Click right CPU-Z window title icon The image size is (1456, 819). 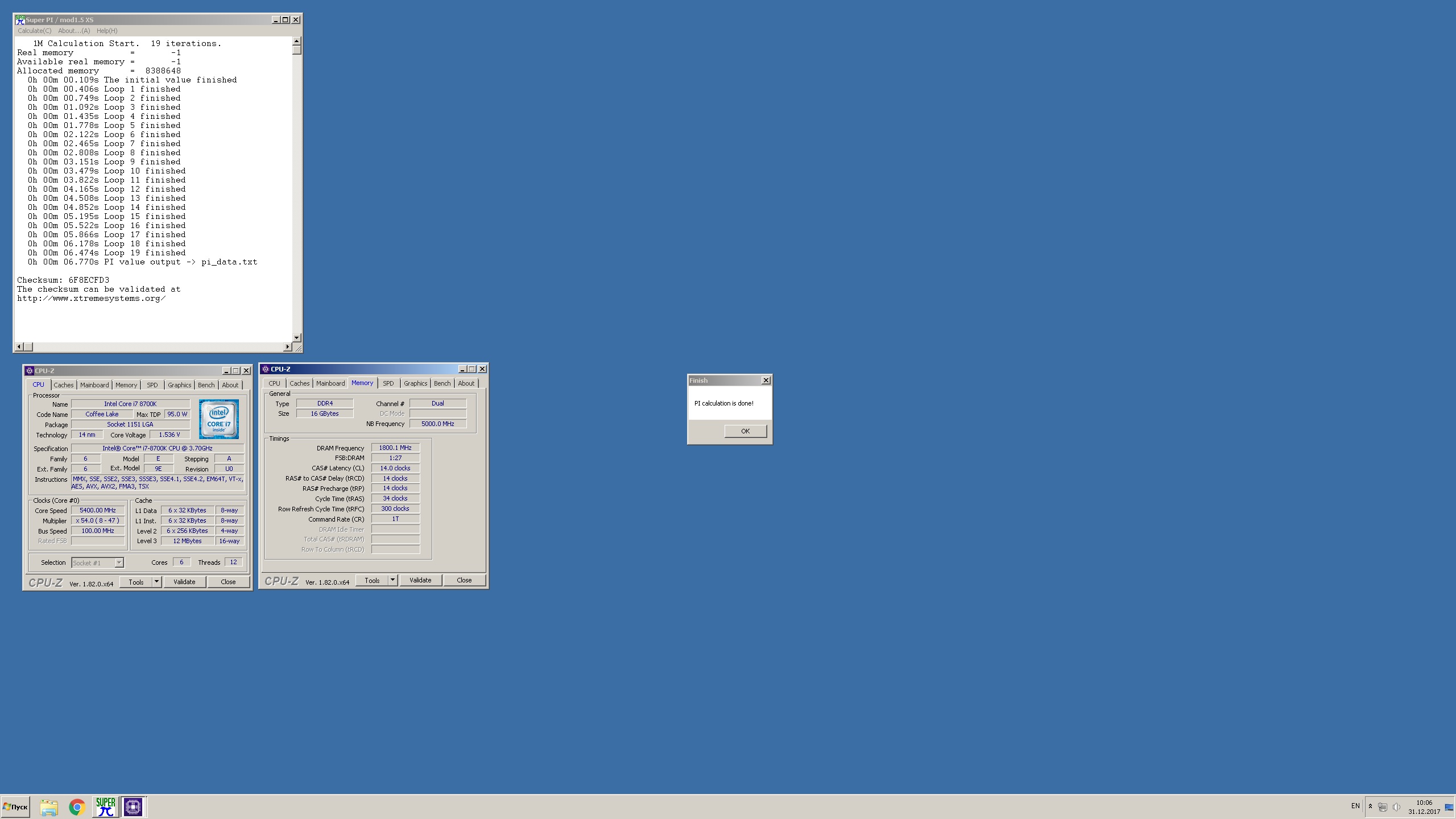265,369
